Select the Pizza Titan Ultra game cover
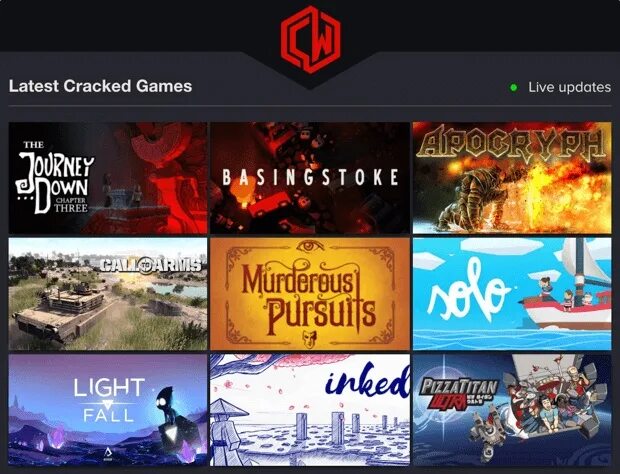620x474 pixels. (x=512, y=410)
